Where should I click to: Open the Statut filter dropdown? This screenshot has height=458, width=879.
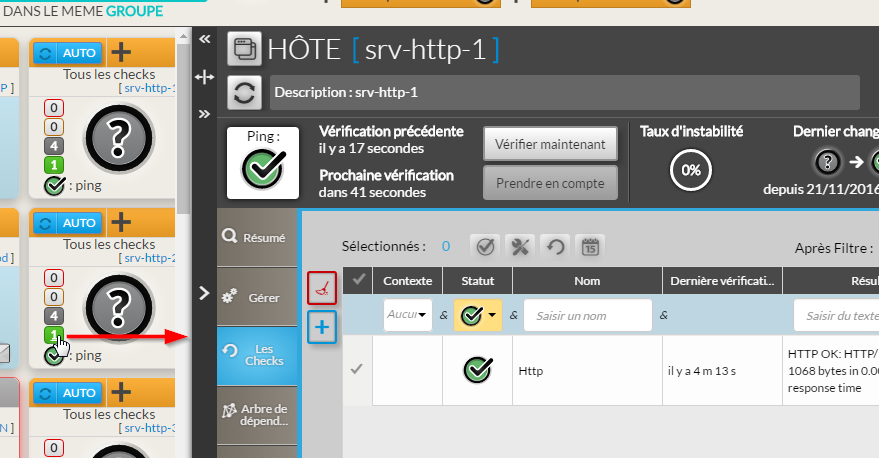[x=478, y=316]
